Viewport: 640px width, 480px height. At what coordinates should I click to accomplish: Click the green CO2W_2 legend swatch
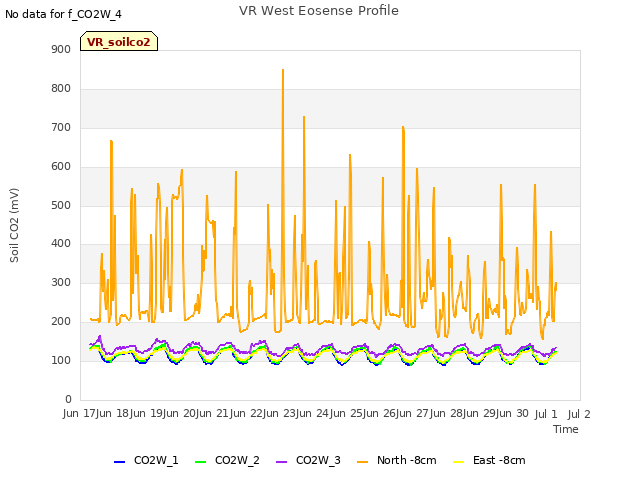point(200,462)
